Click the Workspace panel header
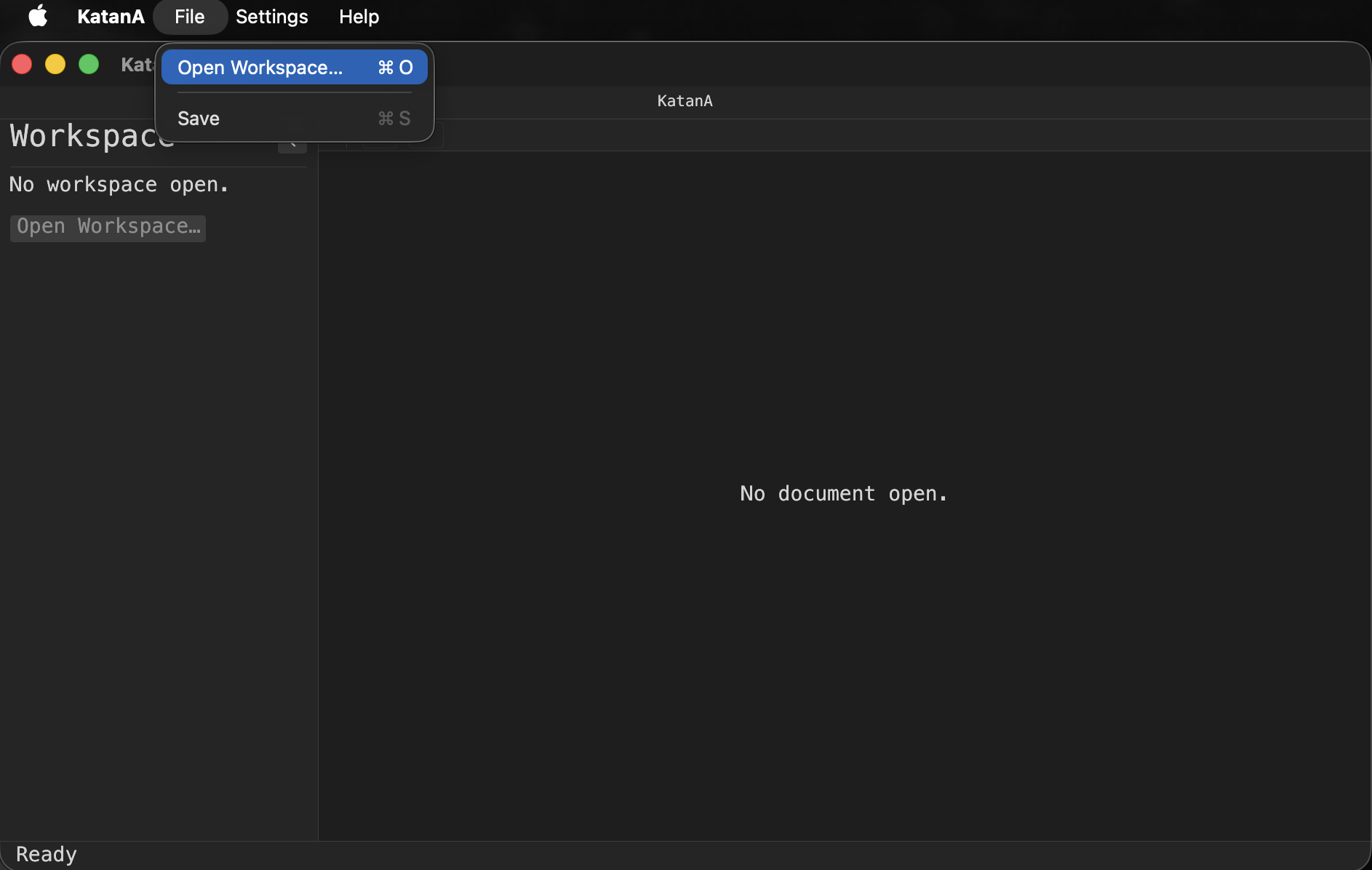The height and width of the screenshot is (870, 1372). 92,136
